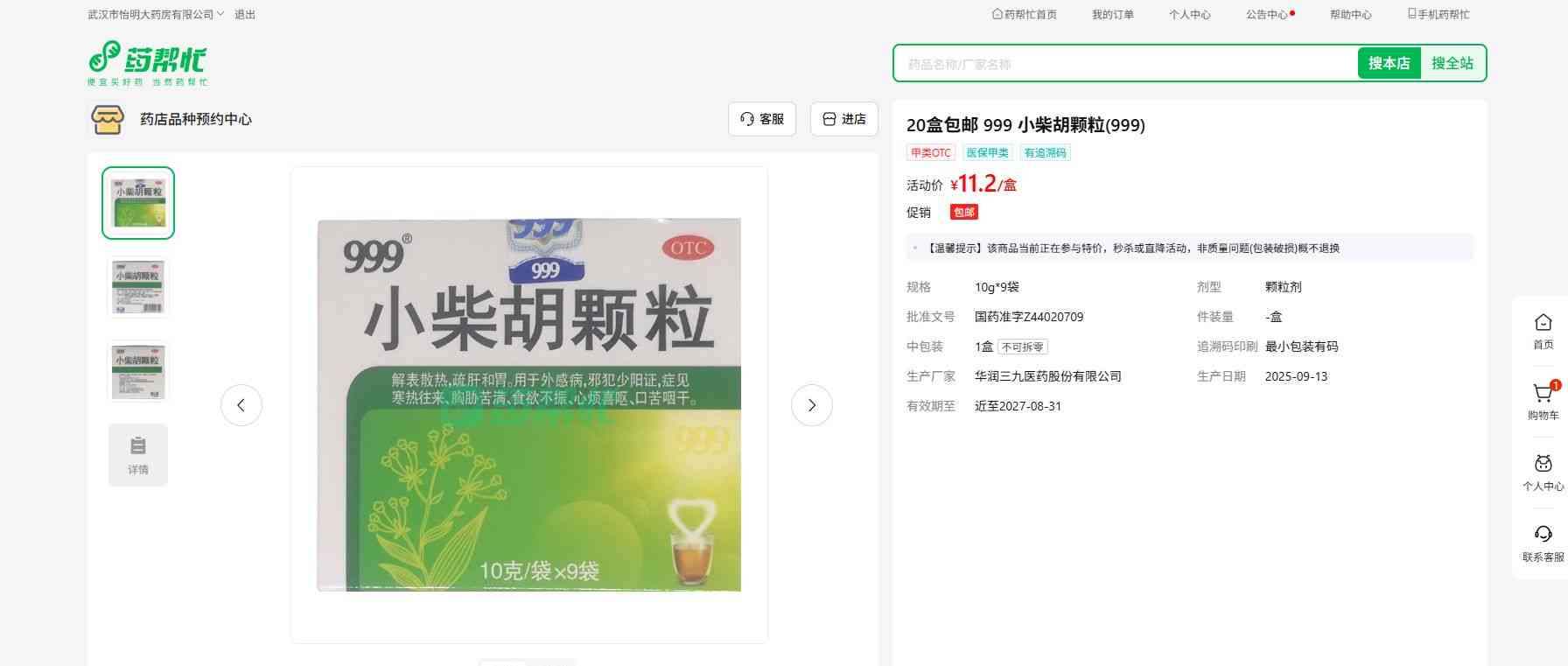Open 公告中心 in top menu
The width and height of the screenshot is (1568, 666).
click(1267, 15)
